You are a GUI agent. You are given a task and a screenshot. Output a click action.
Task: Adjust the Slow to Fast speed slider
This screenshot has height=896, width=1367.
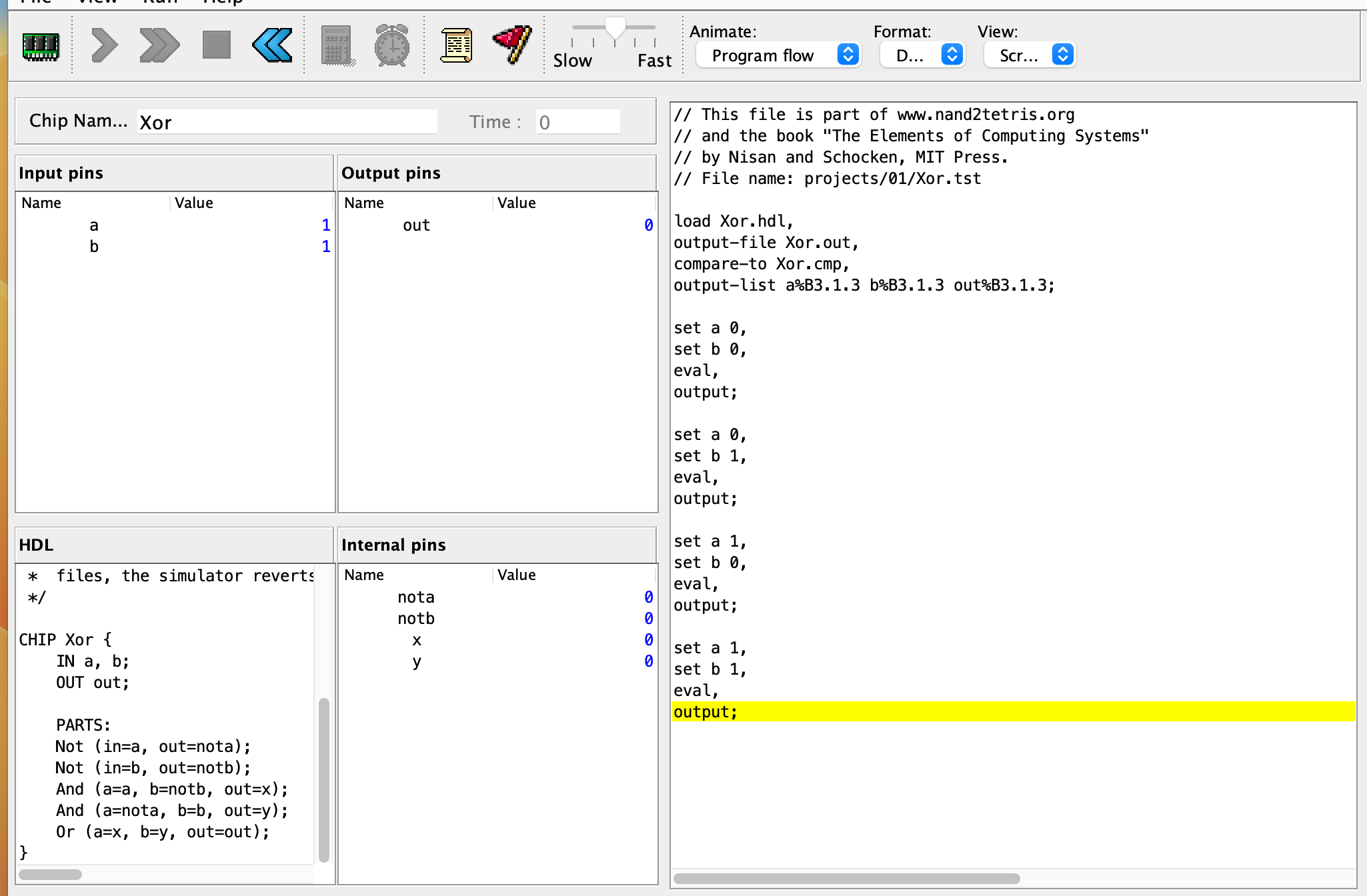pos(614,29)
